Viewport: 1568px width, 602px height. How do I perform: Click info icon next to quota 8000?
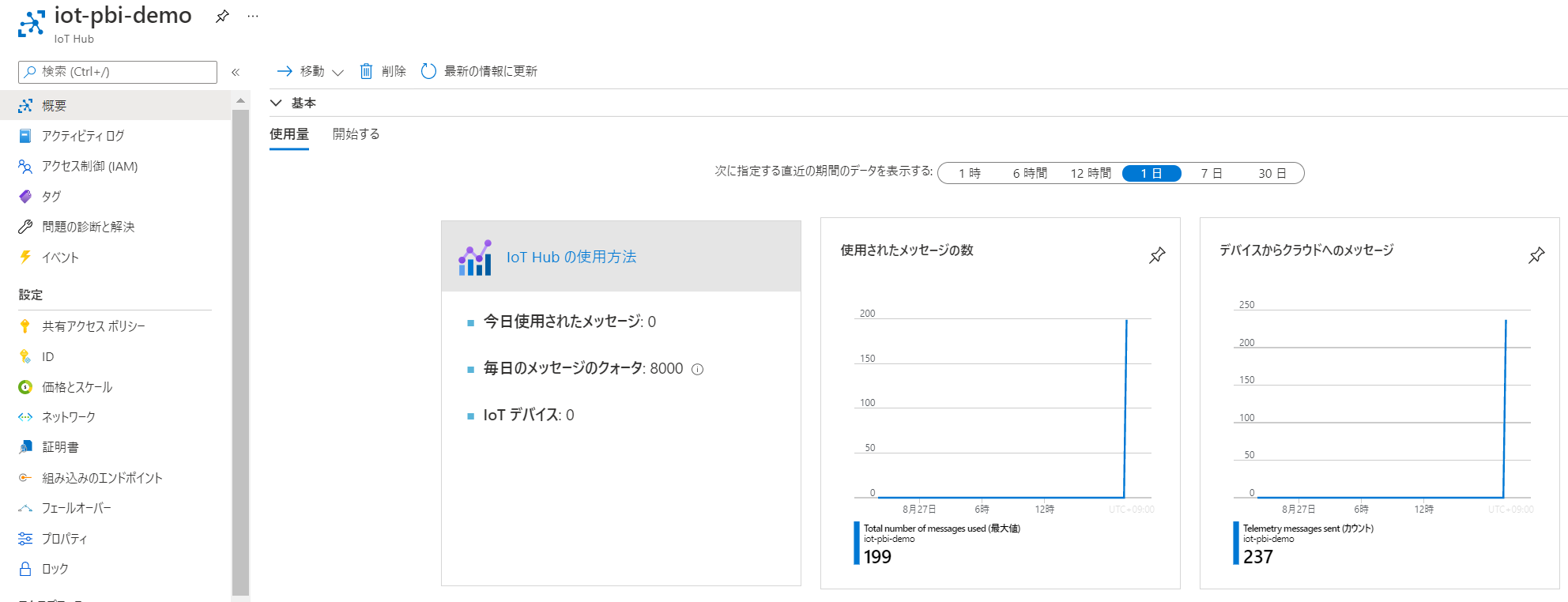point(697,369)
